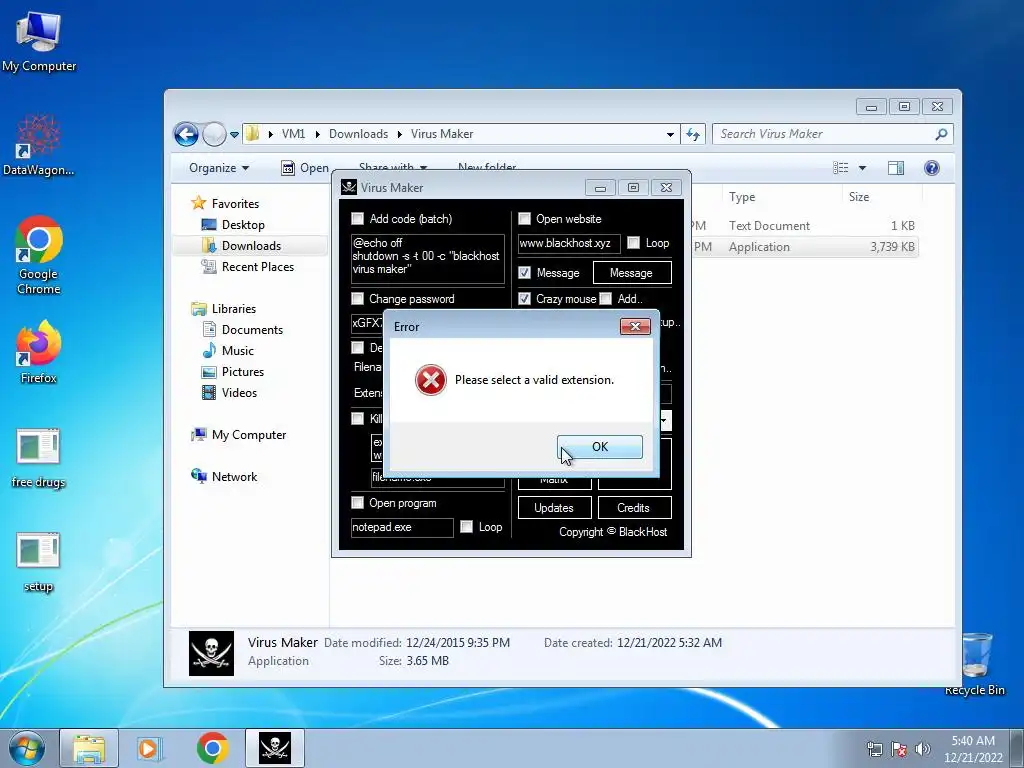
Task: Click OK in the Error dialog
Action: click(x=600, y=447)
